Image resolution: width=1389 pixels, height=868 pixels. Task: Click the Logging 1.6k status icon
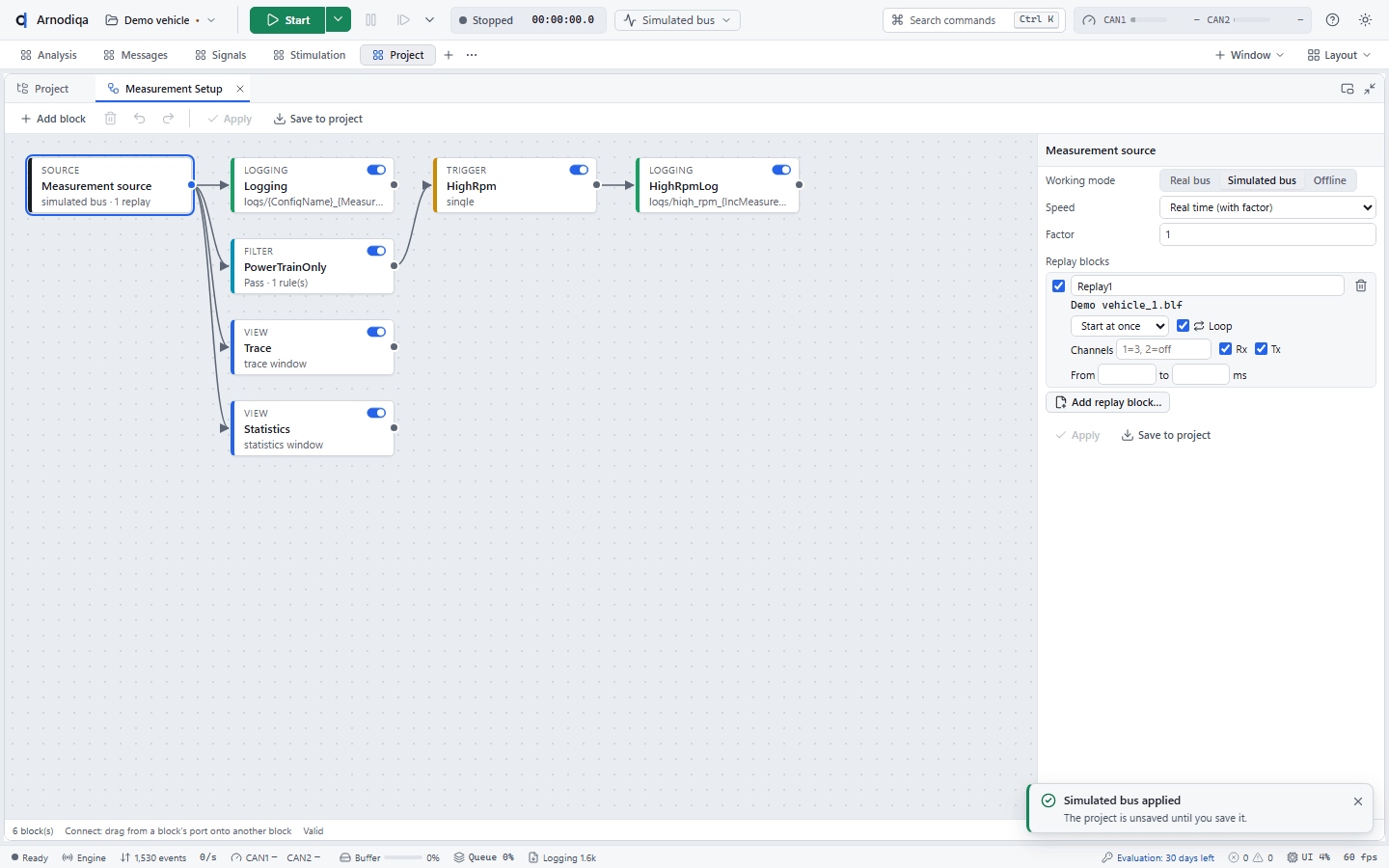click(x=562, y=857)
